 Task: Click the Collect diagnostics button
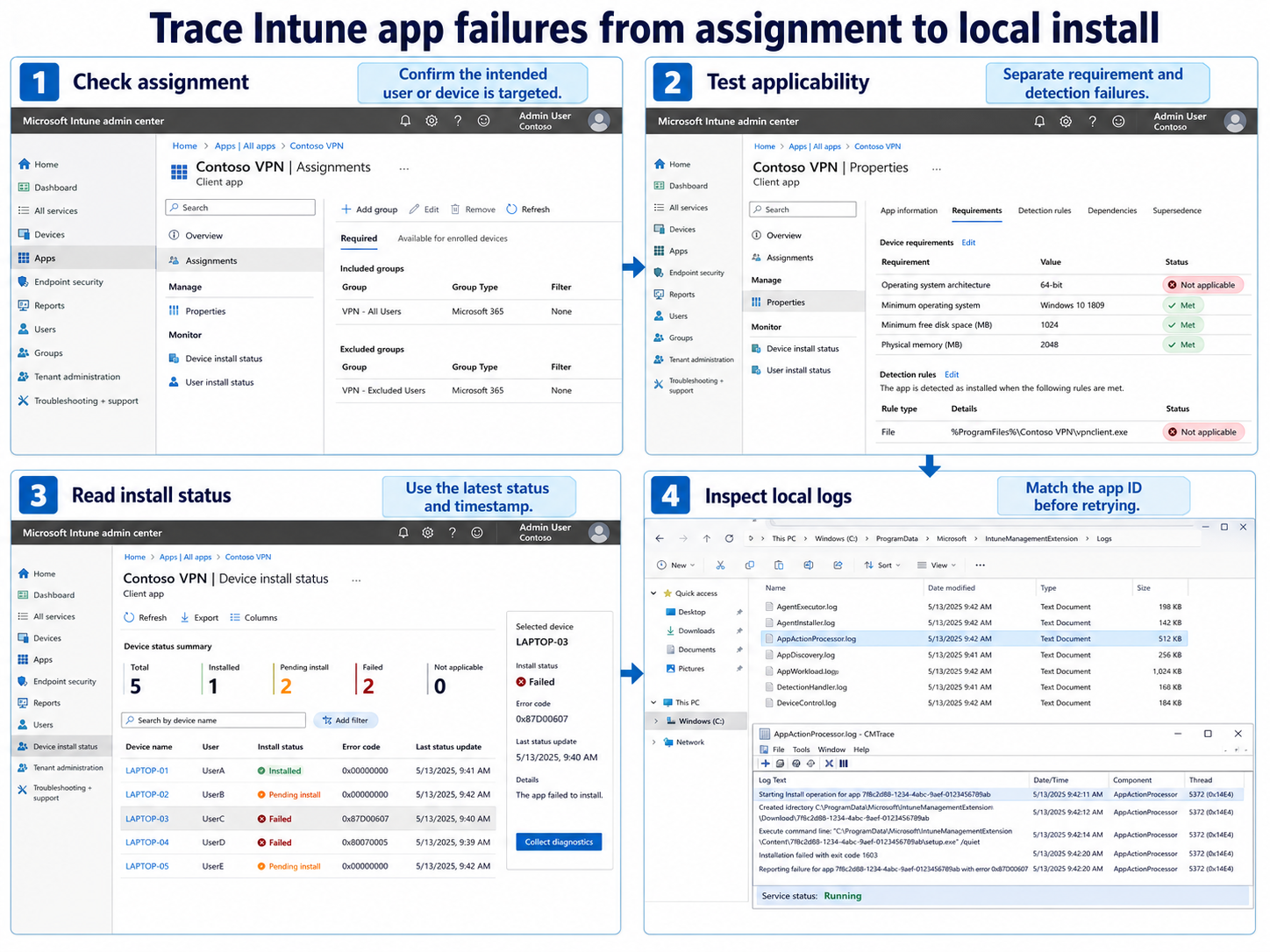[x=559, y=842]
